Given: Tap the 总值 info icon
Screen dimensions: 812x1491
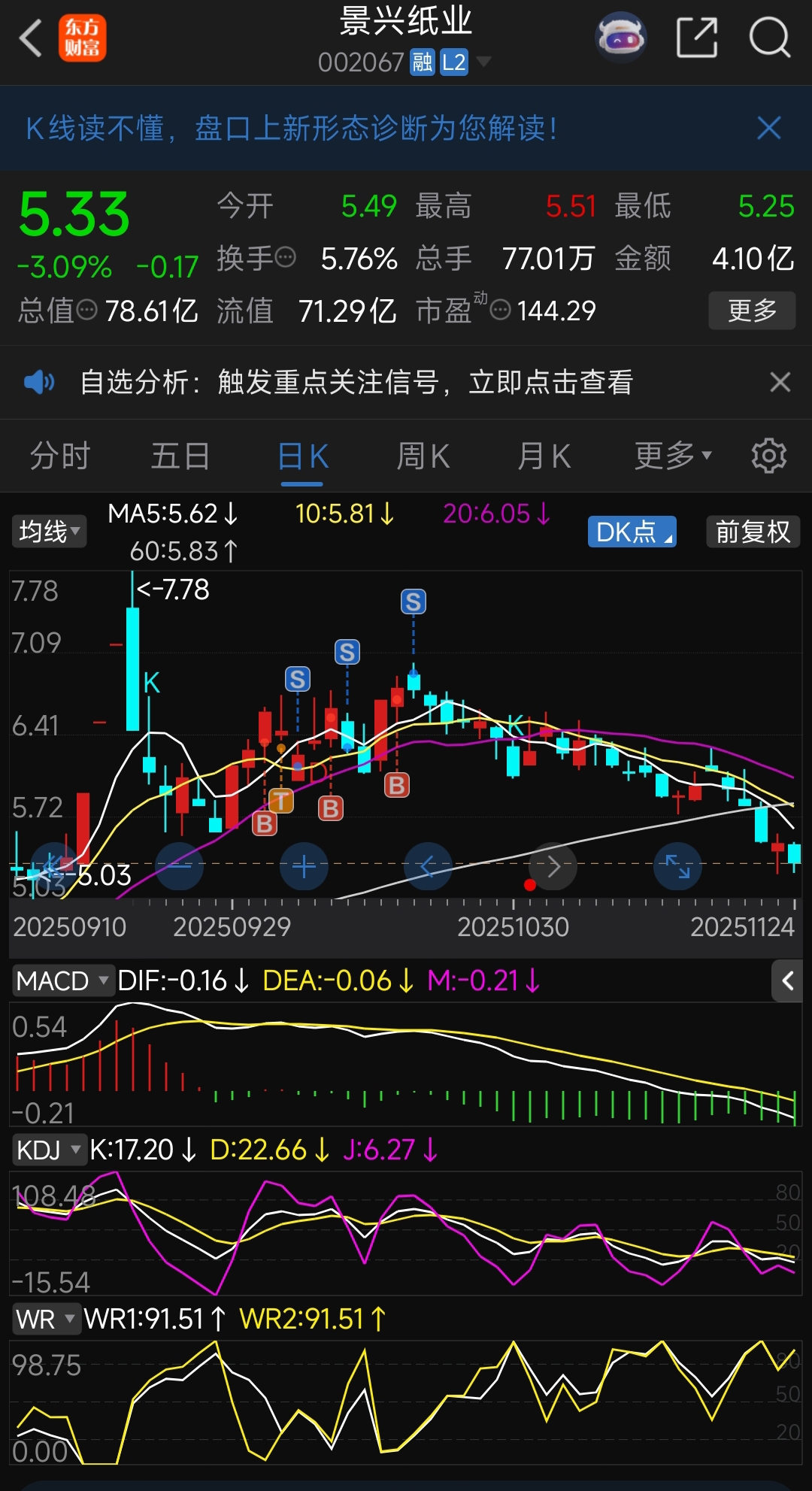Looking at the screenshot, I should tap(87, 310).
